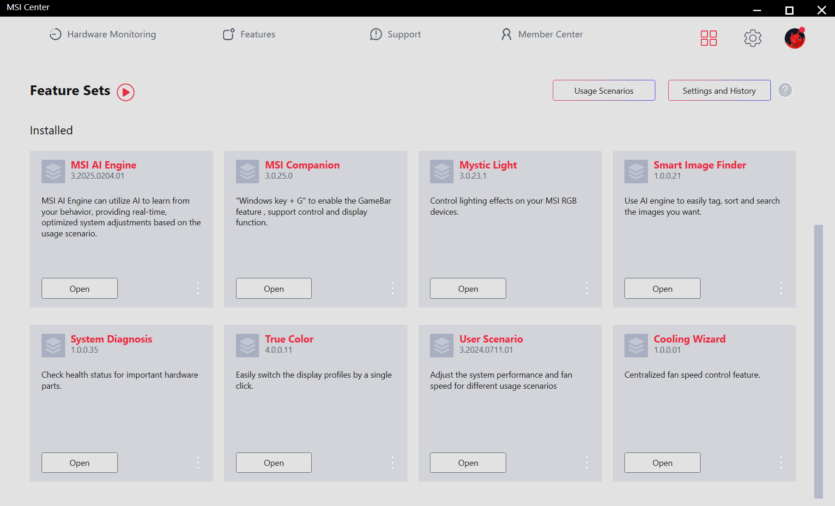Open the grid view icon in header
The image size is (835, 506).
(708, 38)
